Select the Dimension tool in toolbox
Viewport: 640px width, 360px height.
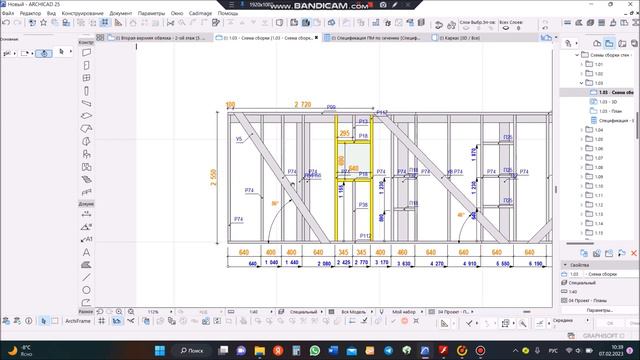click(x=86, y=213)
